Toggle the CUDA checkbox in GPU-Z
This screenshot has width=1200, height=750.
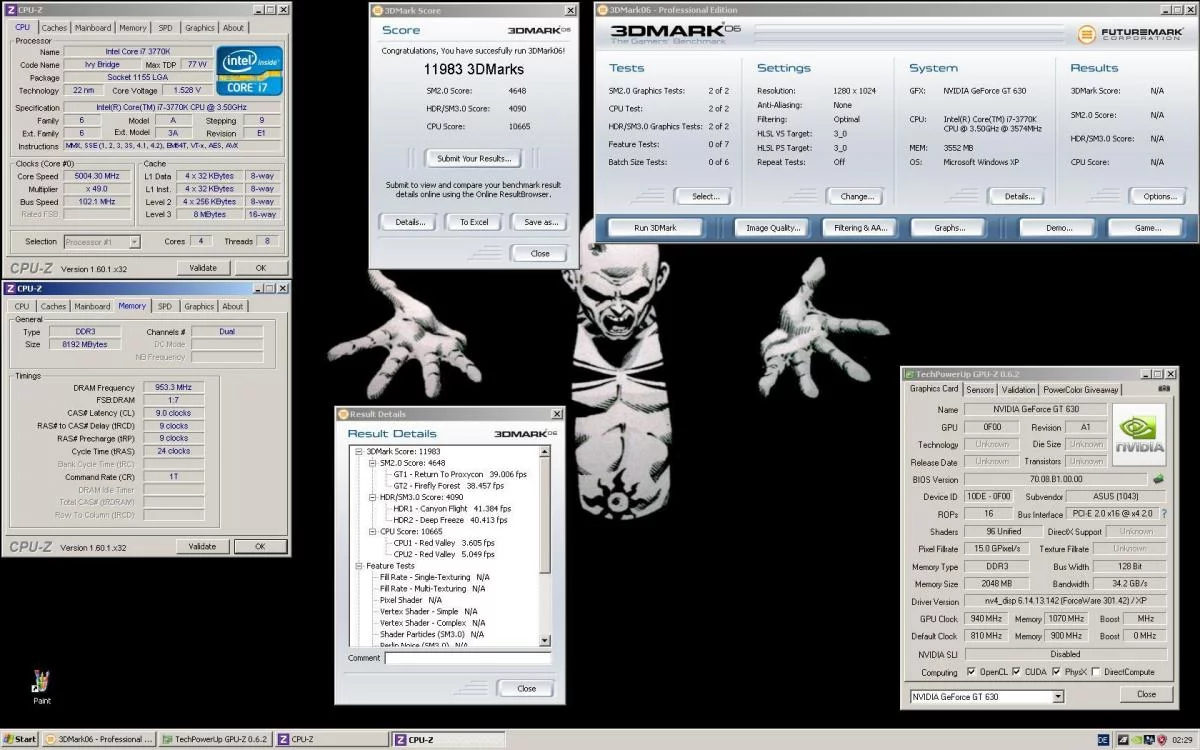pyautogui.click(x=1016, y=672)
